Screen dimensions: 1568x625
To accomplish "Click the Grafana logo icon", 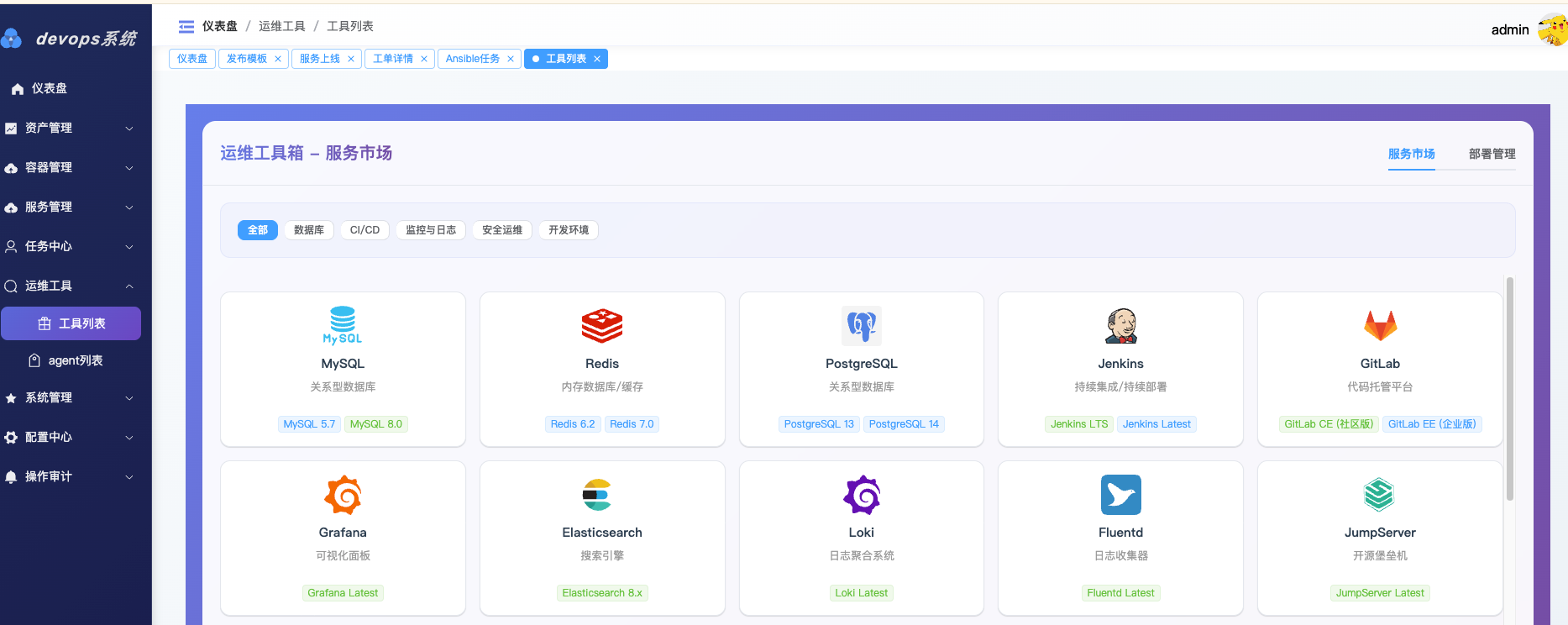I will (343, 495).
